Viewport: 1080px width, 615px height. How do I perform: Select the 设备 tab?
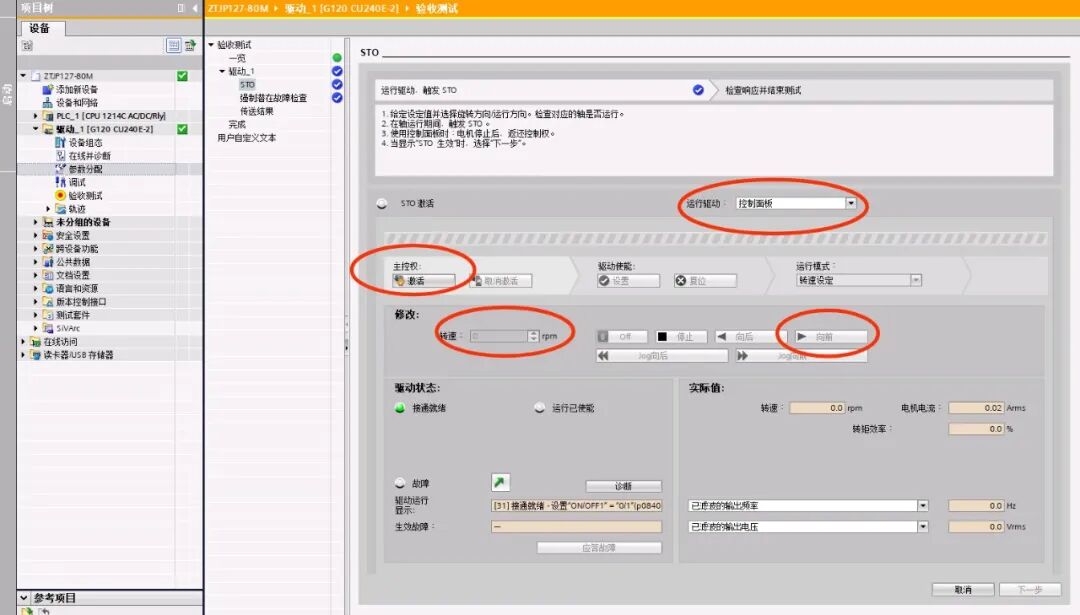point(41,28)
